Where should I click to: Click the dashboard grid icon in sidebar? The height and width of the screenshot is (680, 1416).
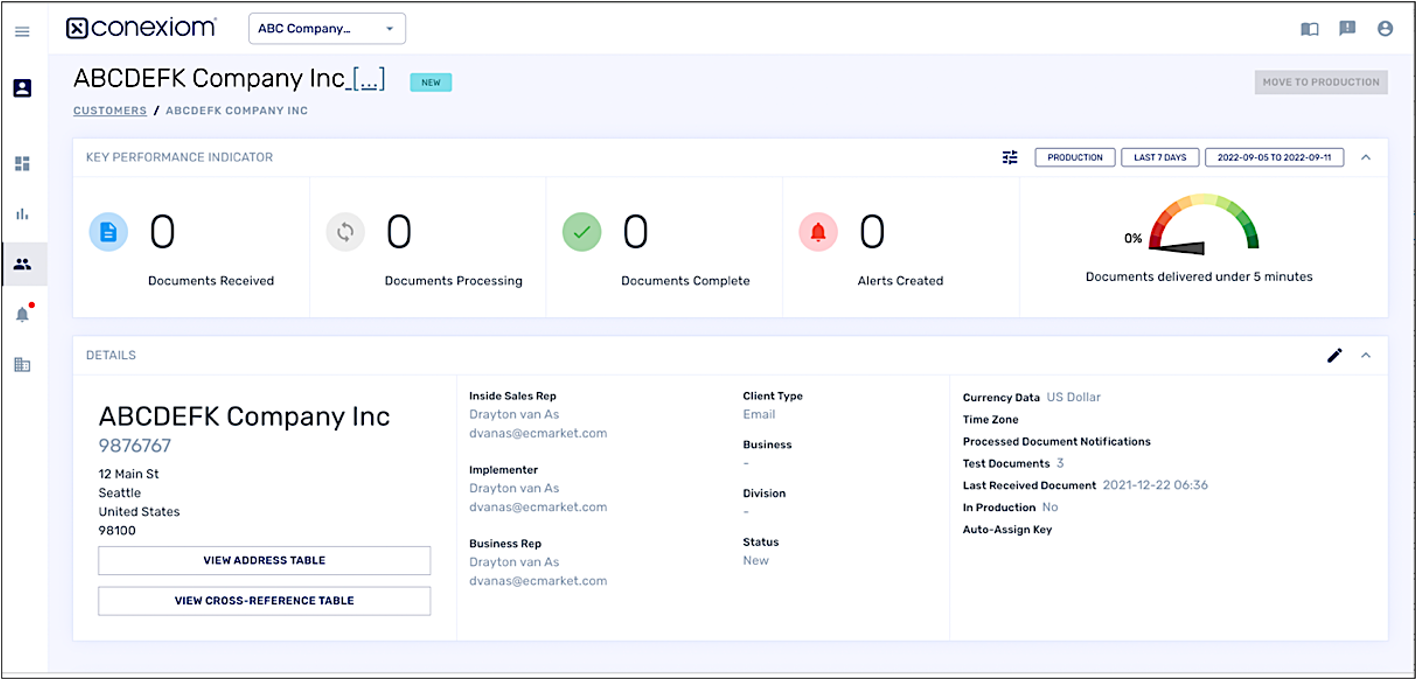click(x=22, y=163)
